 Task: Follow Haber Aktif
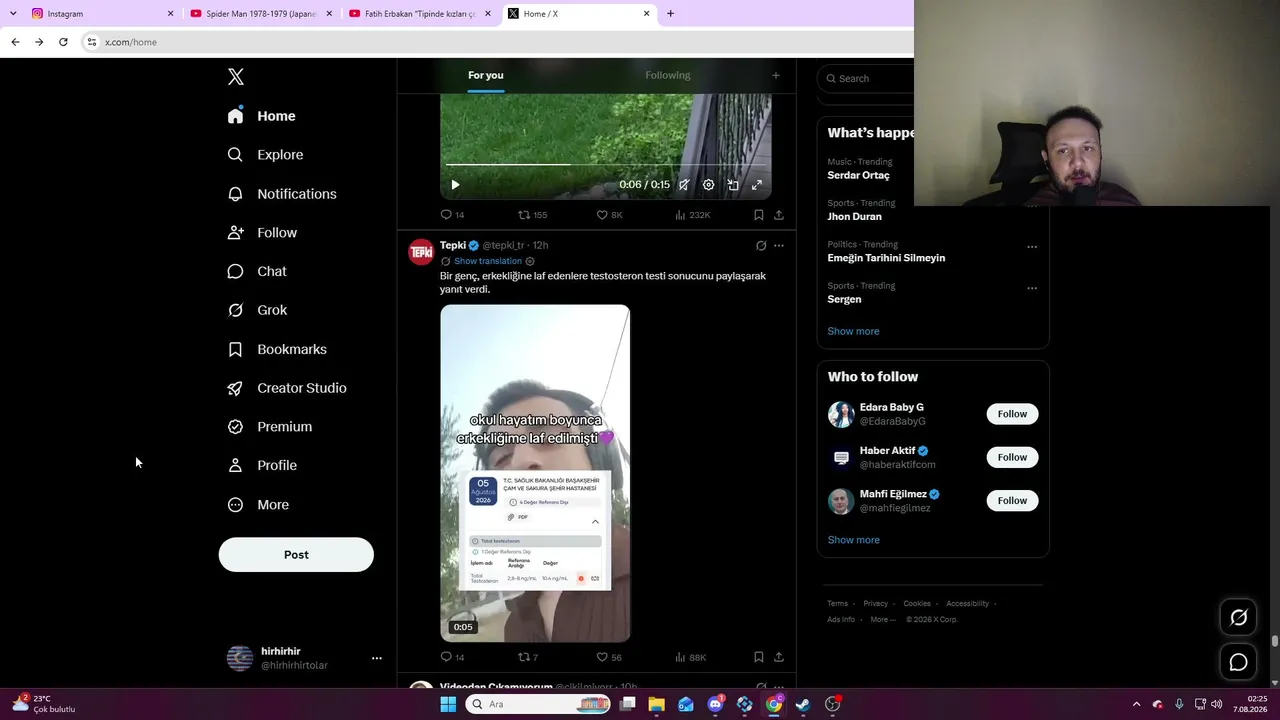tap(1012, 457)
